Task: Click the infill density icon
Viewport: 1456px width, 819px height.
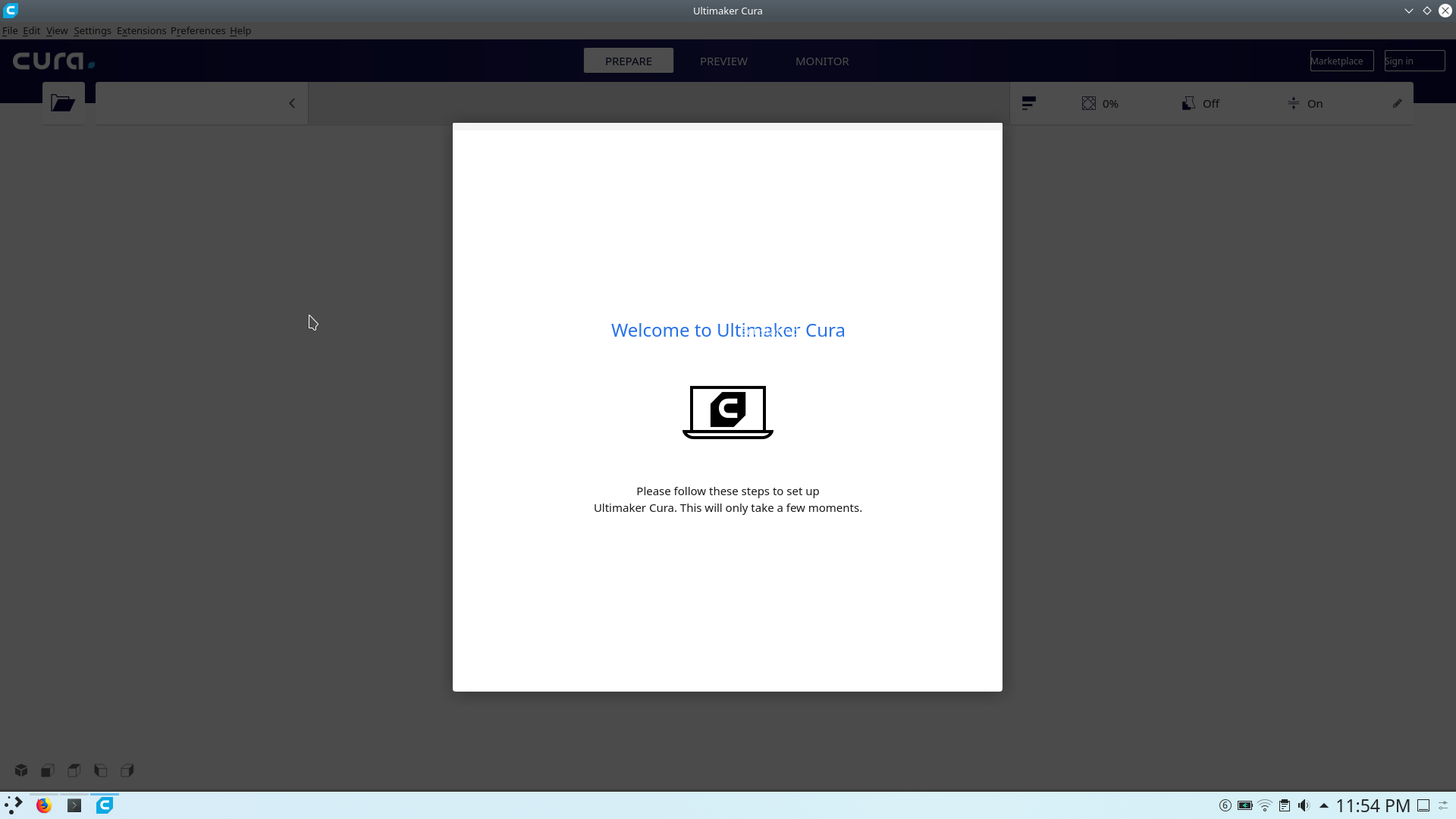Action: [1089, 102]
